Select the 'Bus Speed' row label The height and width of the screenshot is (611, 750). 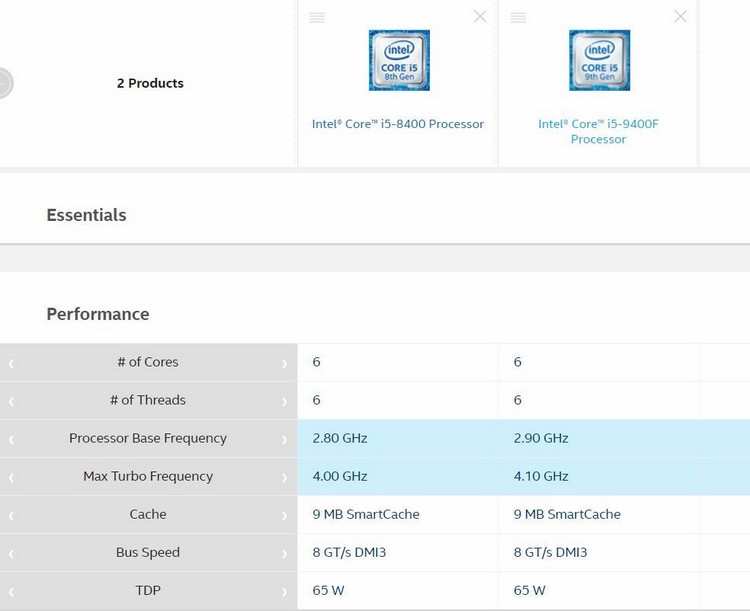(148, 552)
